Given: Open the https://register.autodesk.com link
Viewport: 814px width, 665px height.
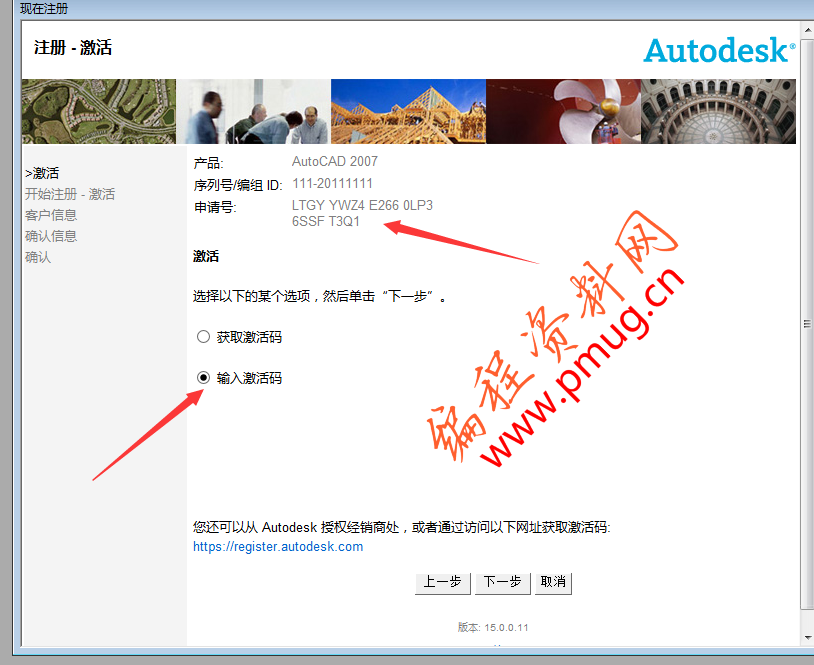Looking at the screenshot, I should pyautogui.click(x=278, y=547).
